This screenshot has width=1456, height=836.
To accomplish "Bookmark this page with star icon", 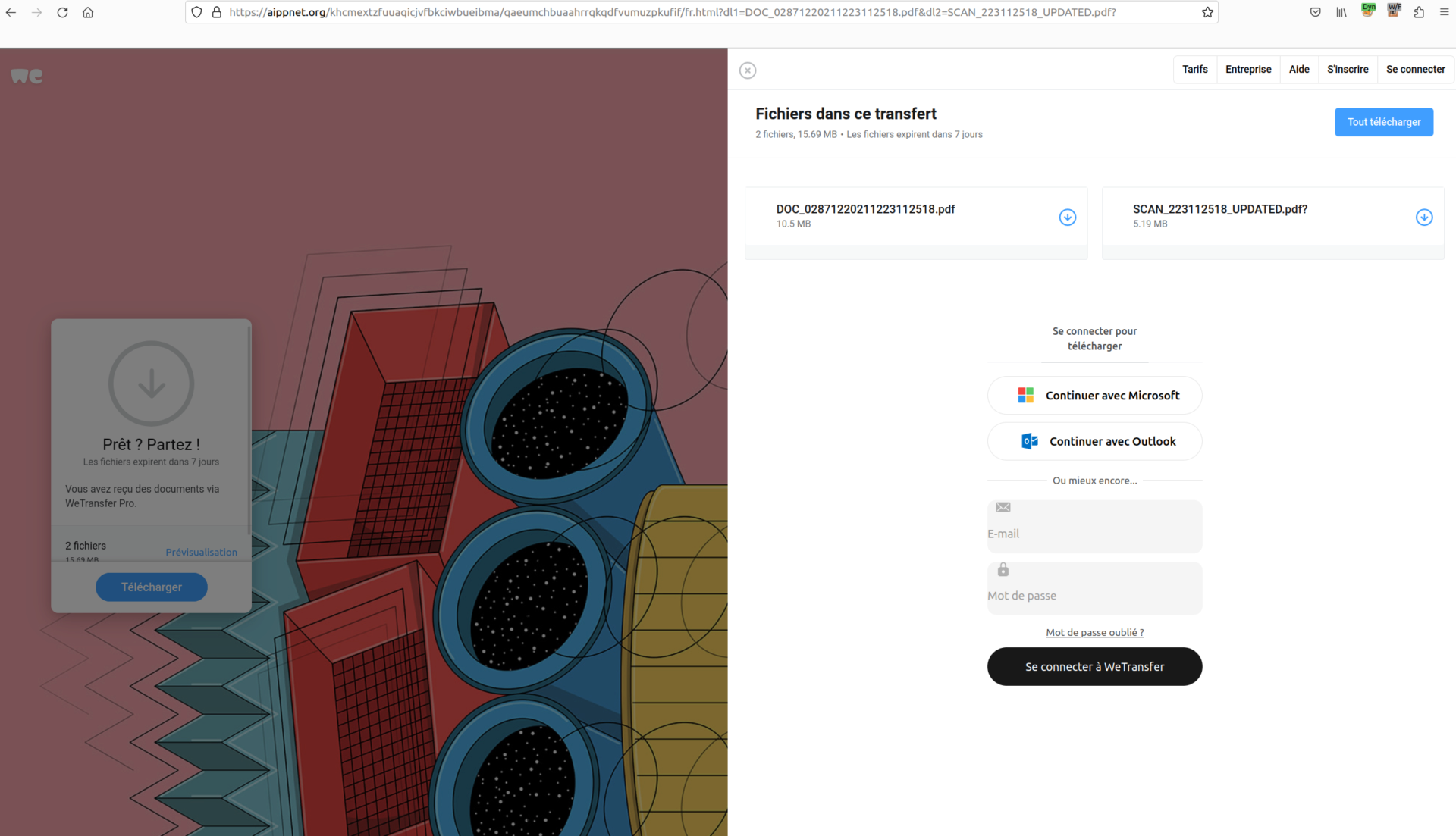I will coord(1207,12).
